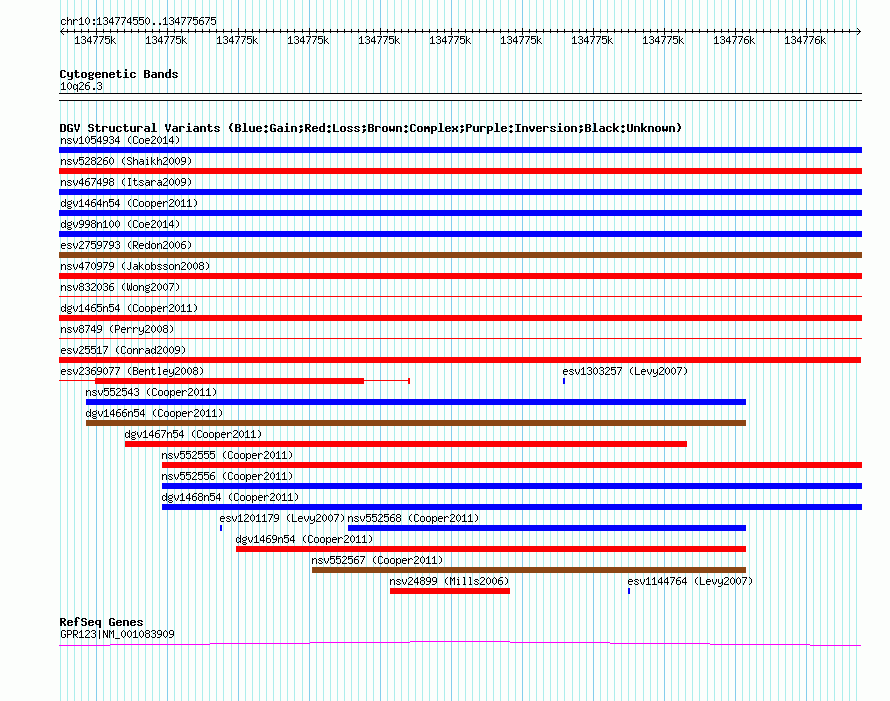Click dgv1467n54 (Cooper2011) label
Viewport: 890px width, 701px height.
[193, 434]
